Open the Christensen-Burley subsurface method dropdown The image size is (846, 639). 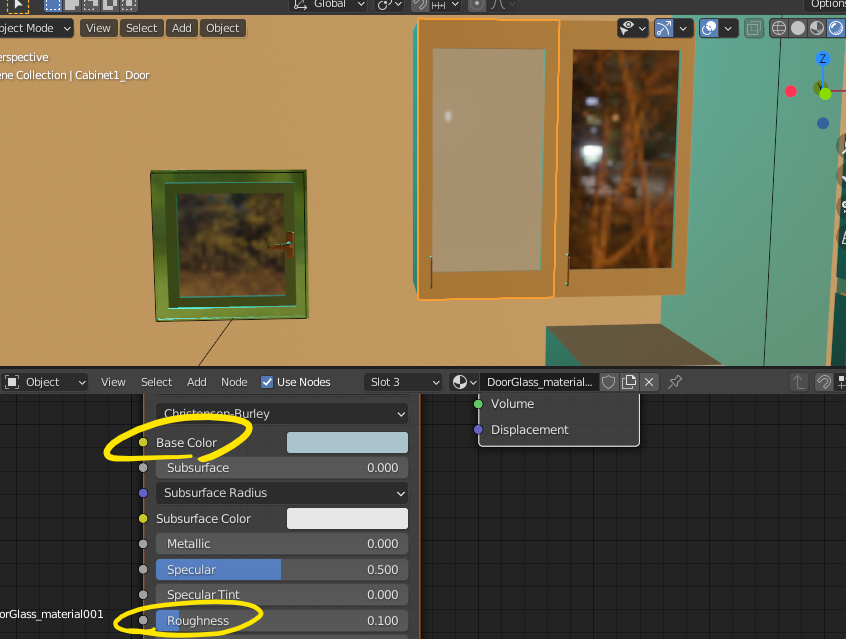click(x=282, y=414)
